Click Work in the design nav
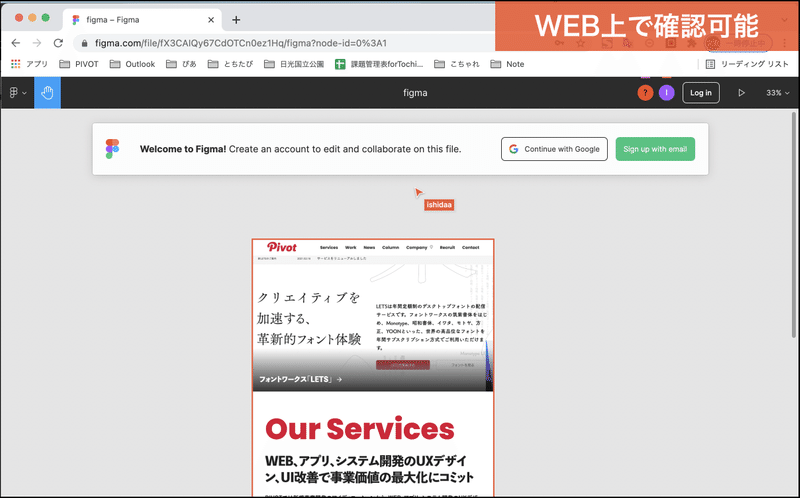This screenshot has height=498, width=800. coord(351,247)
